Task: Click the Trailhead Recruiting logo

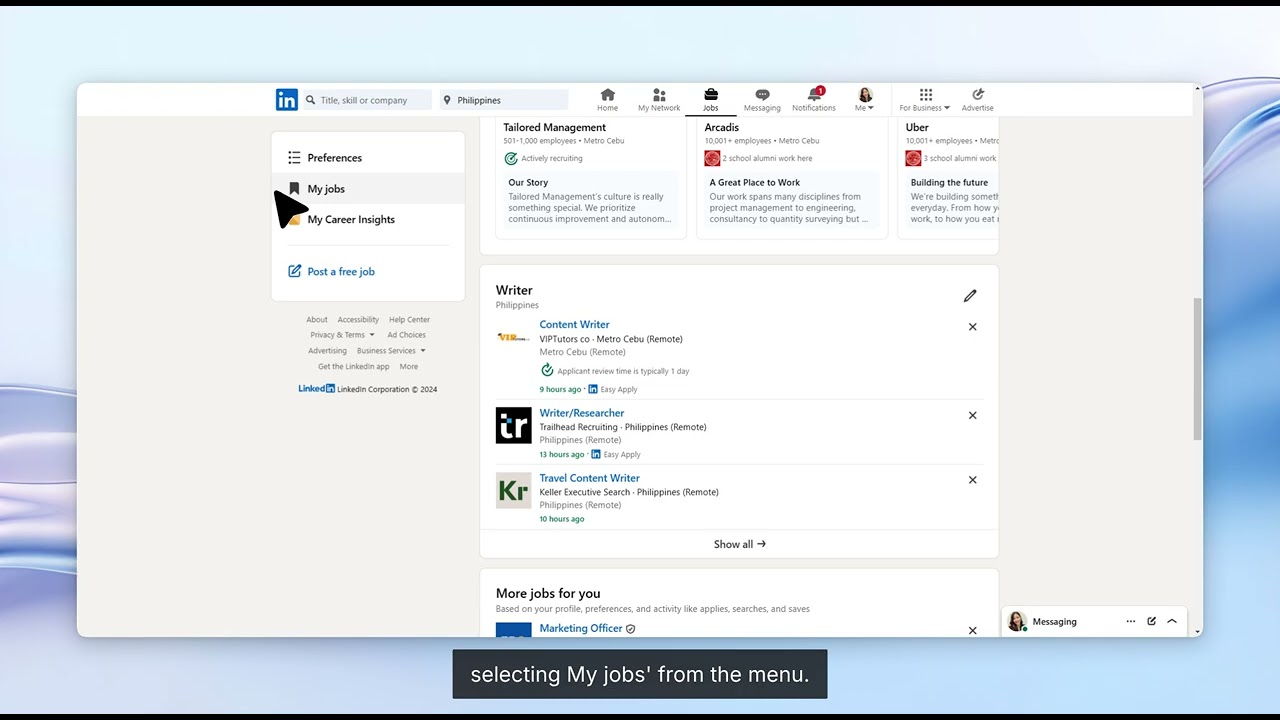Action: [514, 425]
